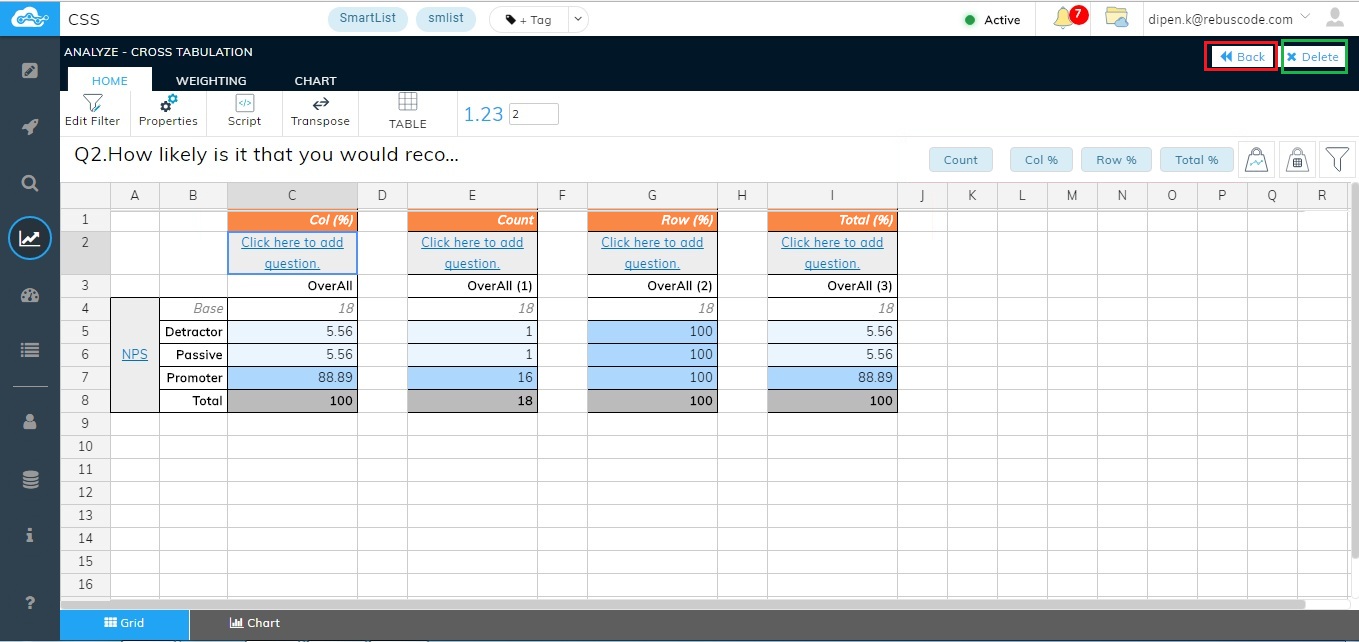Click the Q2 question title text

point(267,155)
